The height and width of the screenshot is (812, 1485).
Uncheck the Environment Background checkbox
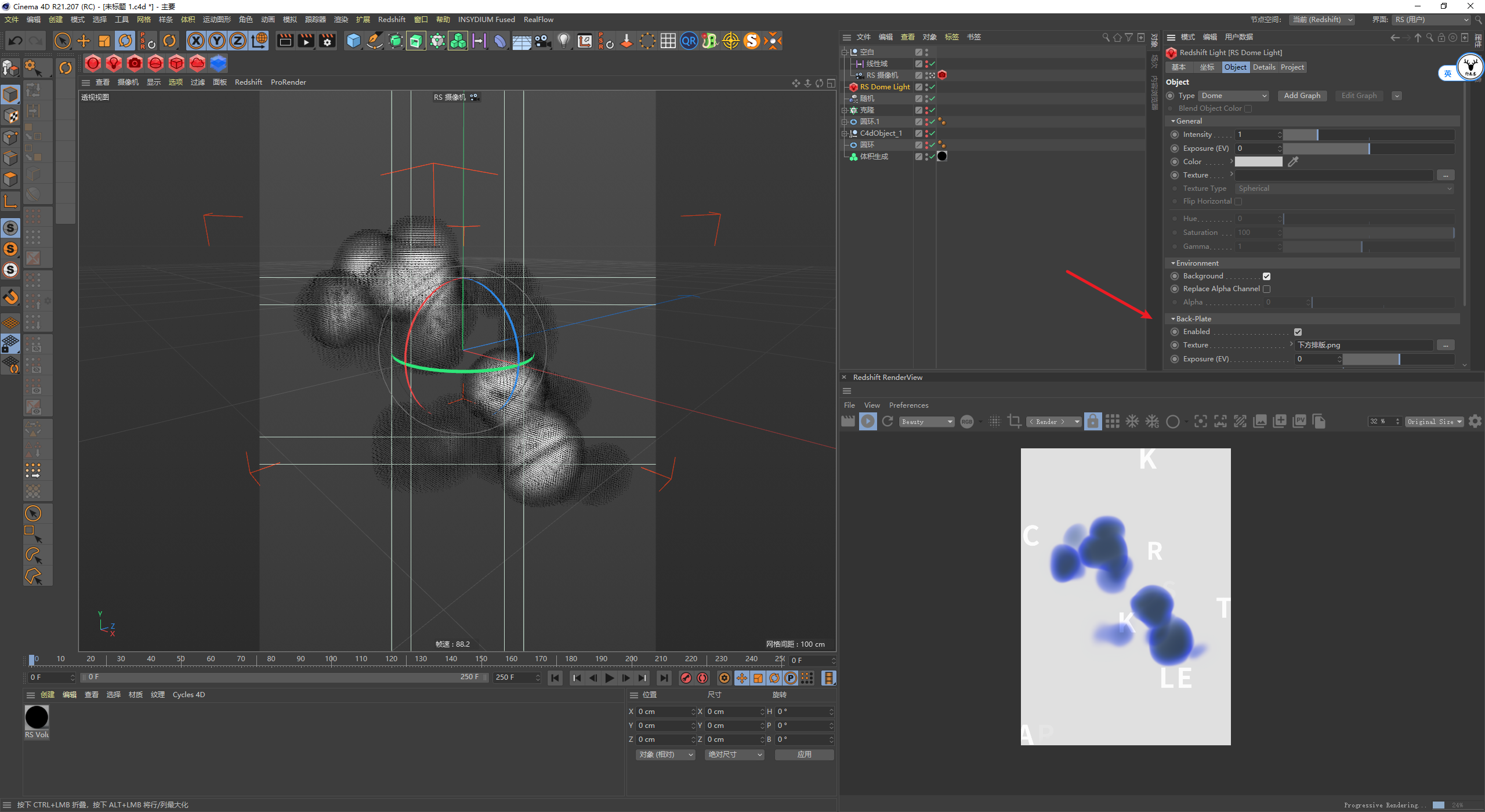point(1266,277)
